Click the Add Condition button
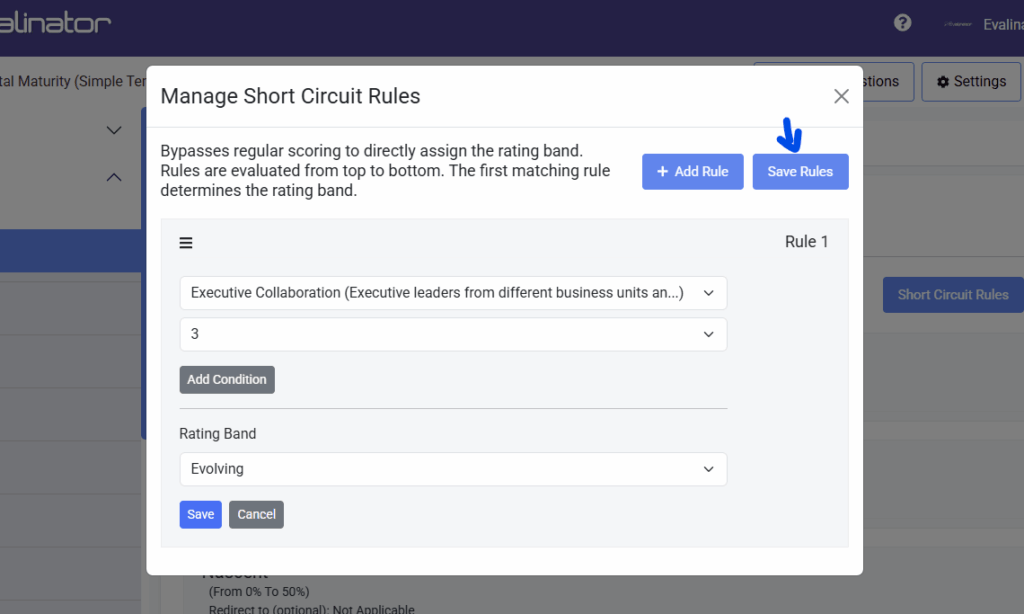1024x614 pixels. point(227,380)
